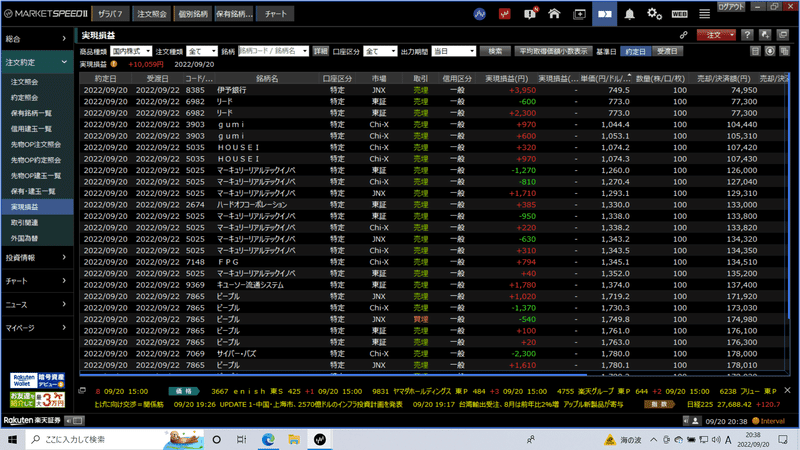Viewport: 800px width, 450px height.
Task: Open the 出力期間 dropdown (当日)
Action: point(453,51)
